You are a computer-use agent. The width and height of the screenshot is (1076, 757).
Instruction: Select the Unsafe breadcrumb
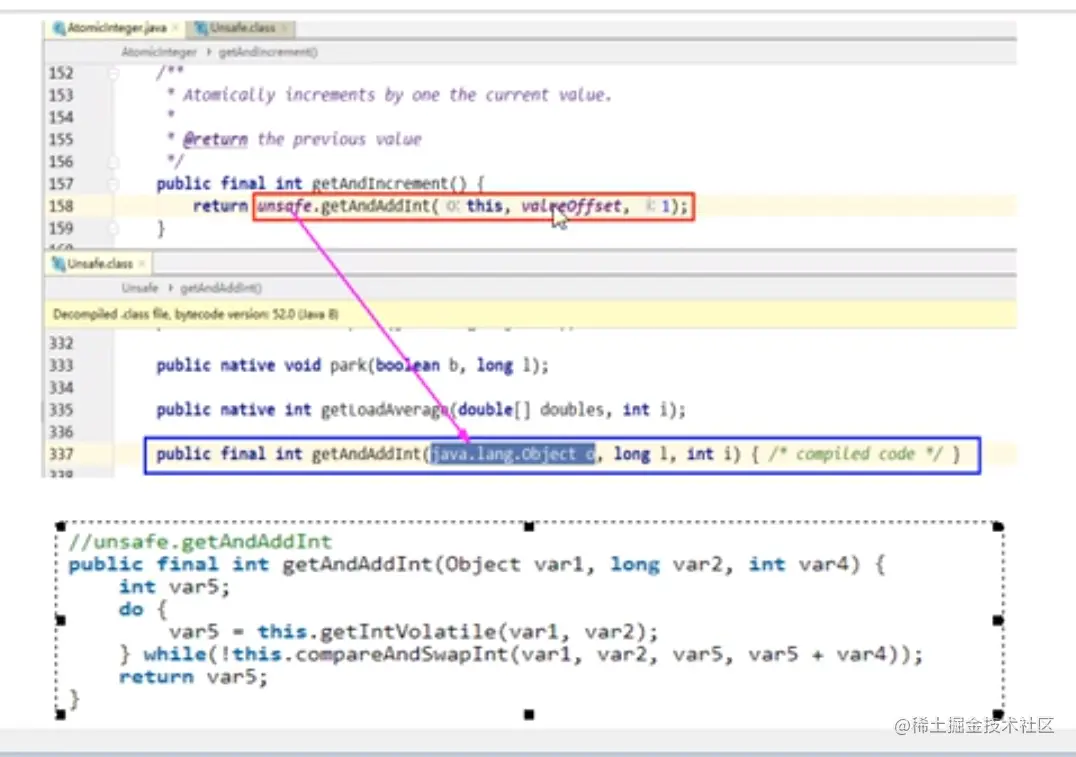(140, 288)
